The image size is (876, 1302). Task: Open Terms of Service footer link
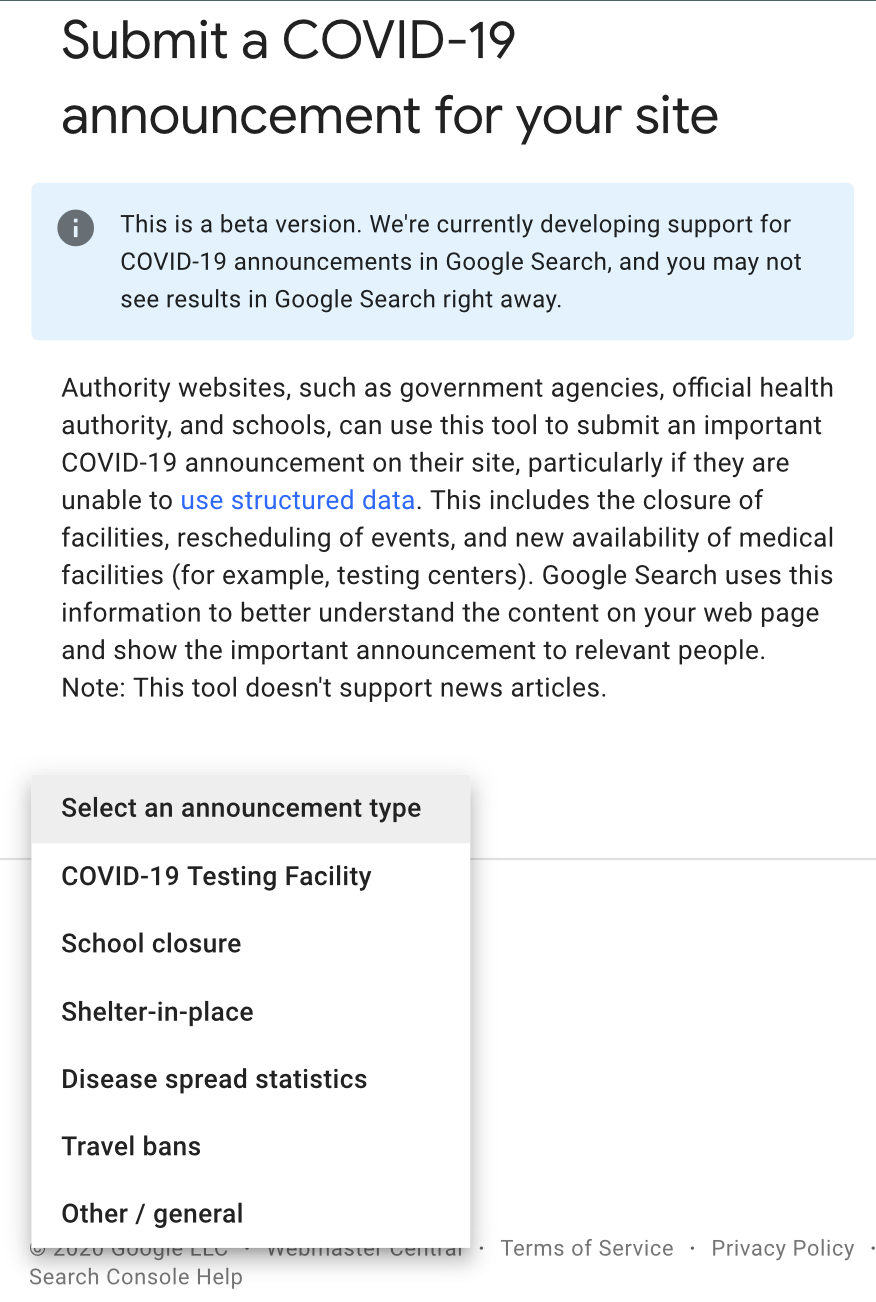587,1248
